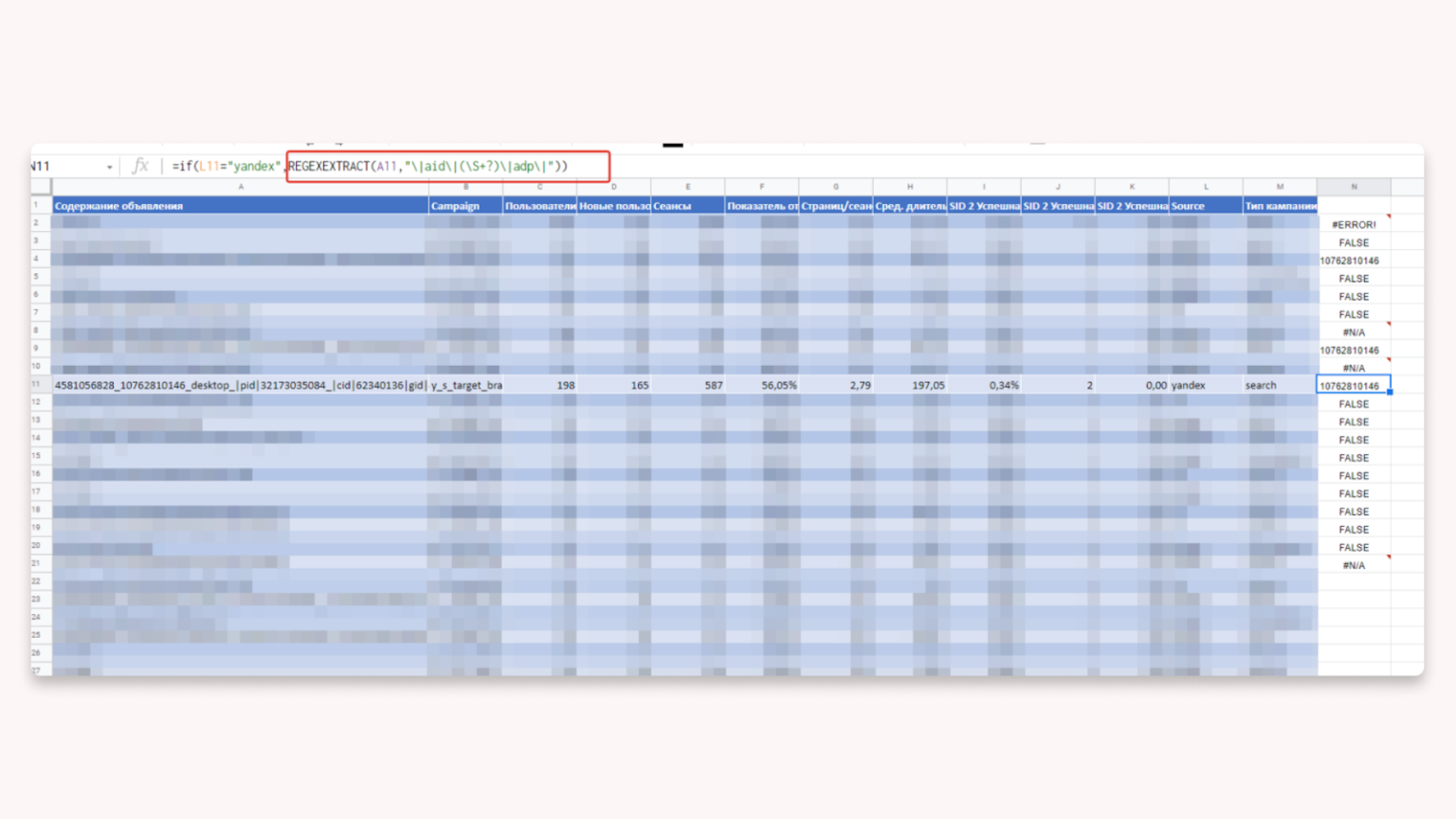Viewport: 1456px width, 819px height.
Task: Select column L header letter
Action: click(x=1206, y=187)
